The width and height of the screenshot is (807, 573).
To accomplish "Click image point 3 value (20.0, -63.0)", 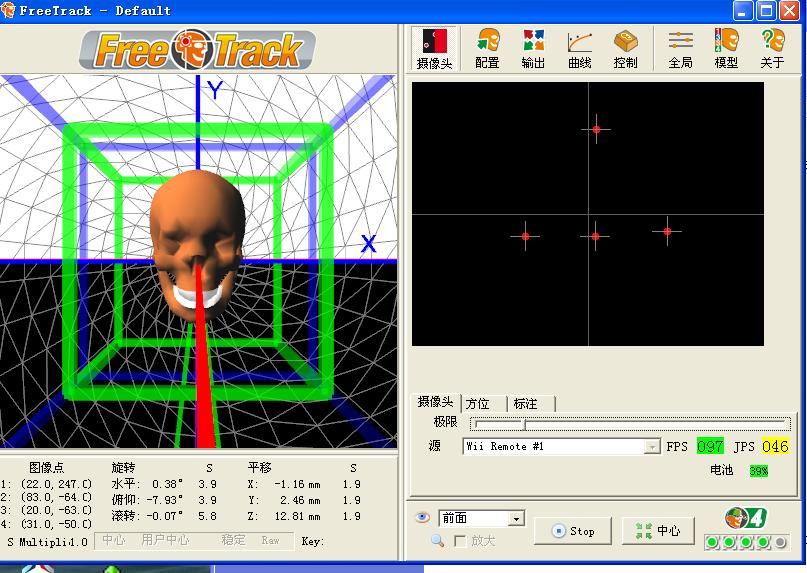I will [x=56, y=510].
